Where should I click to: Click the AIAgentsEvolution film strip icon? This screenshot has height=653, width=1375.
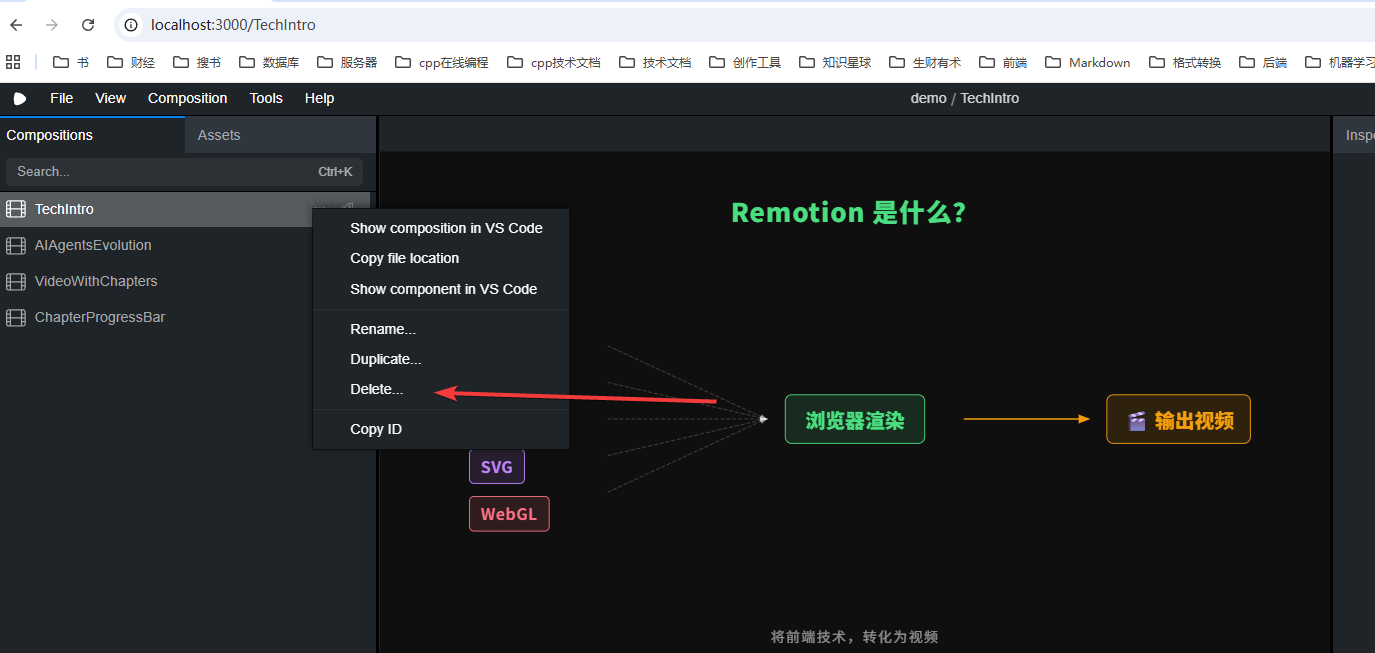pos(16,245)
